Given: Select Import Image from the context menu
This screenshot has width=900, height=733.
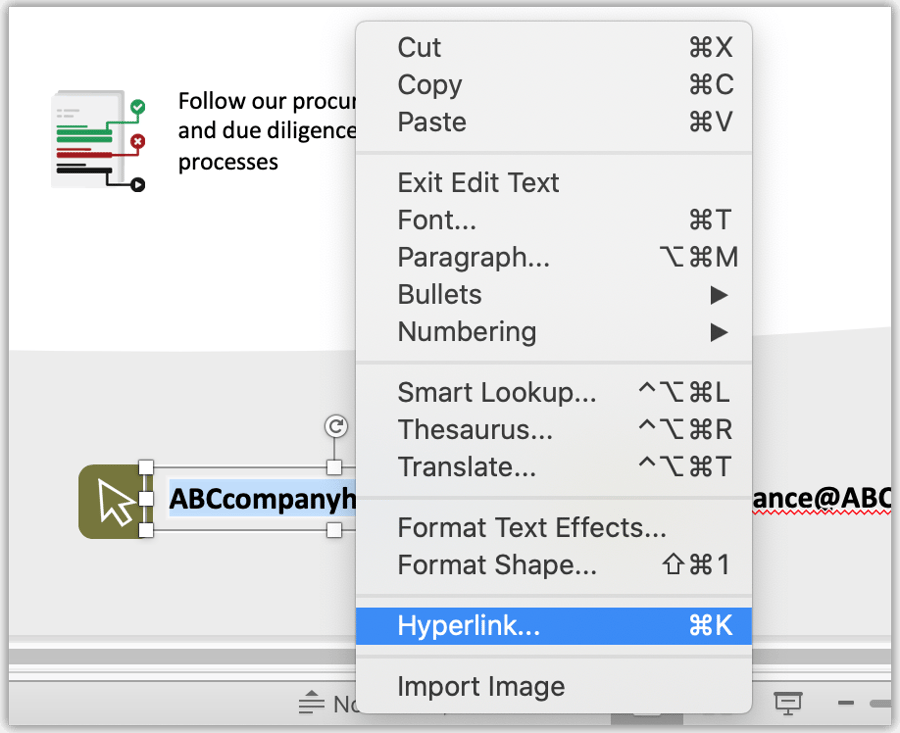Looking at the screenshot, I should [x=480, y=686].
